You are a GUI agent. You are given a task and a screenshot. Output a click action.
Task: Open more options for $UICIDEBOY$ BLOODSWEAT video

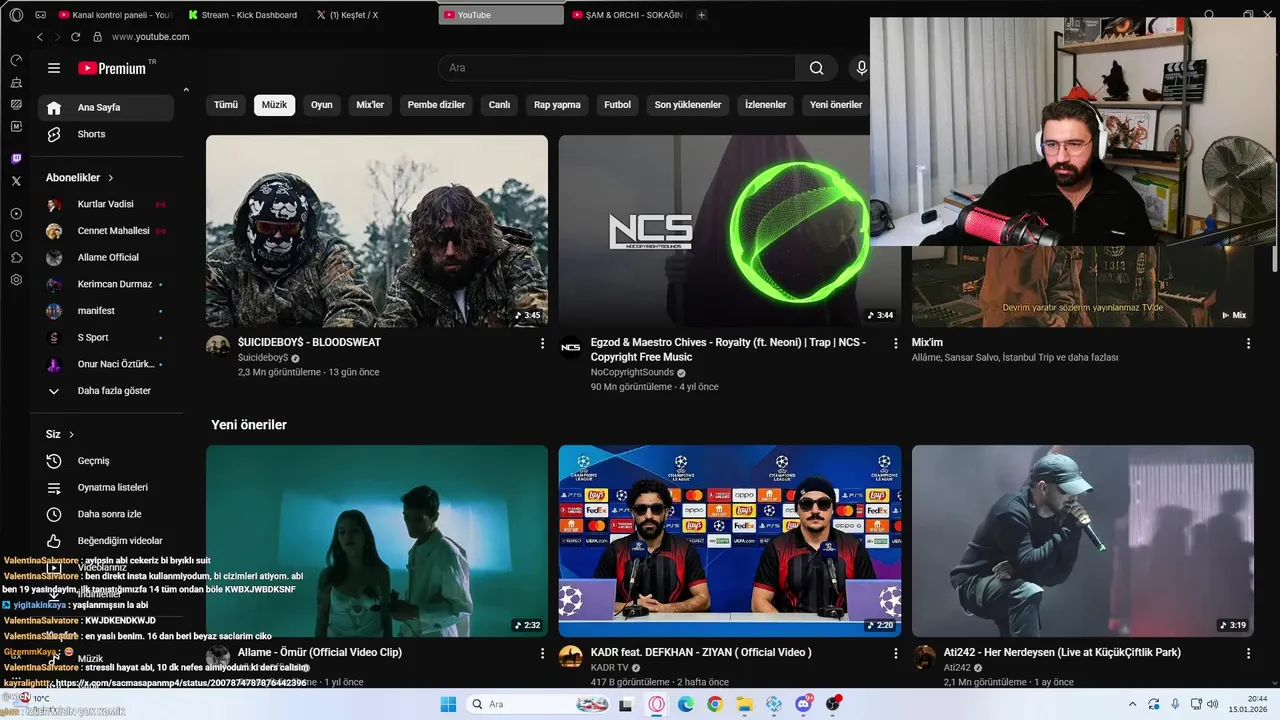pos(542,343)
